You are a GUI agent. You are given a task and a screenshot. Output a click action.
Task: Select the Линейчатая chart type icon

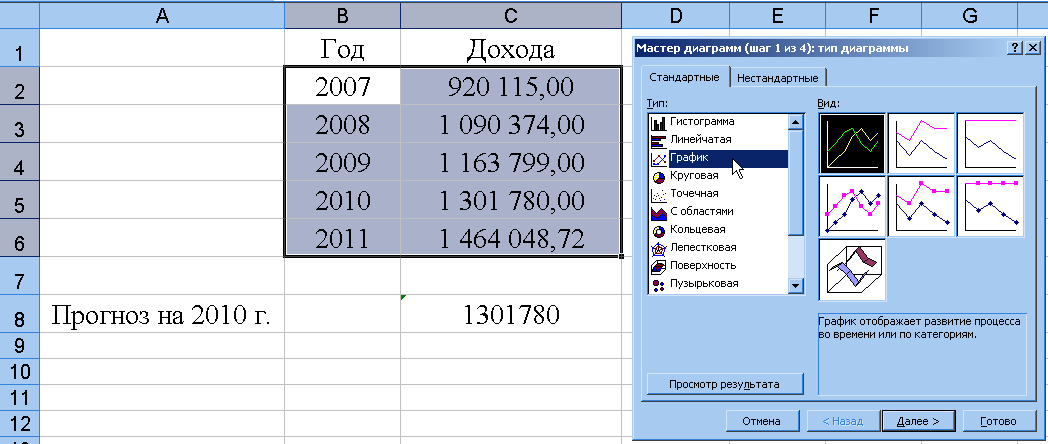[659, 140]
